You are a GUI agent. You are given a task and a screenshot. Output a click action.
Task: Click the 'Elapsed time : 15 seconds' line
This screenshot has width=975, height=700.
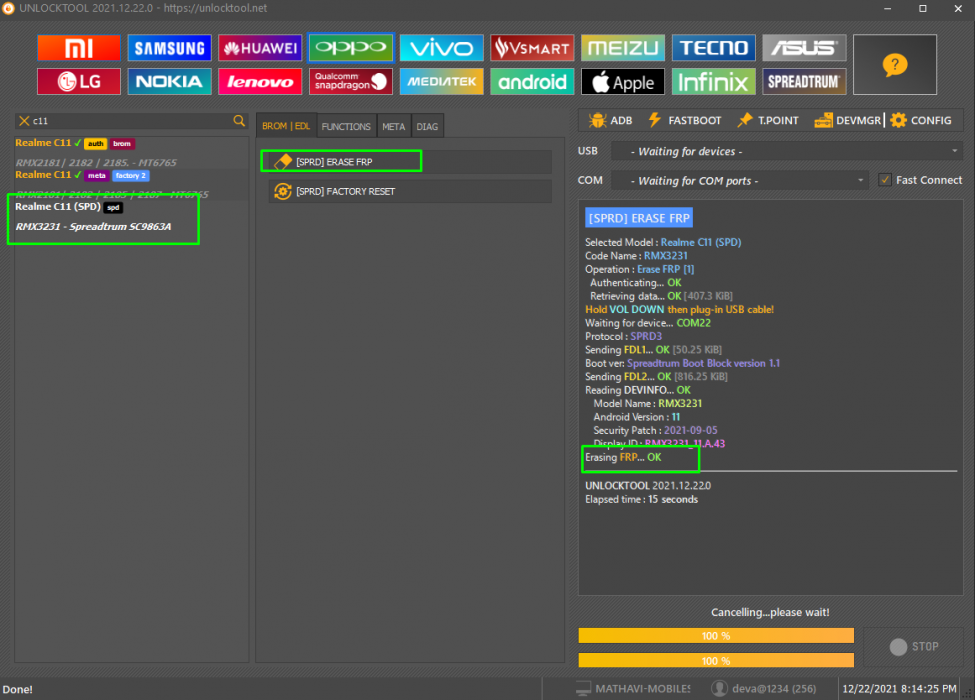pos(641,500)
